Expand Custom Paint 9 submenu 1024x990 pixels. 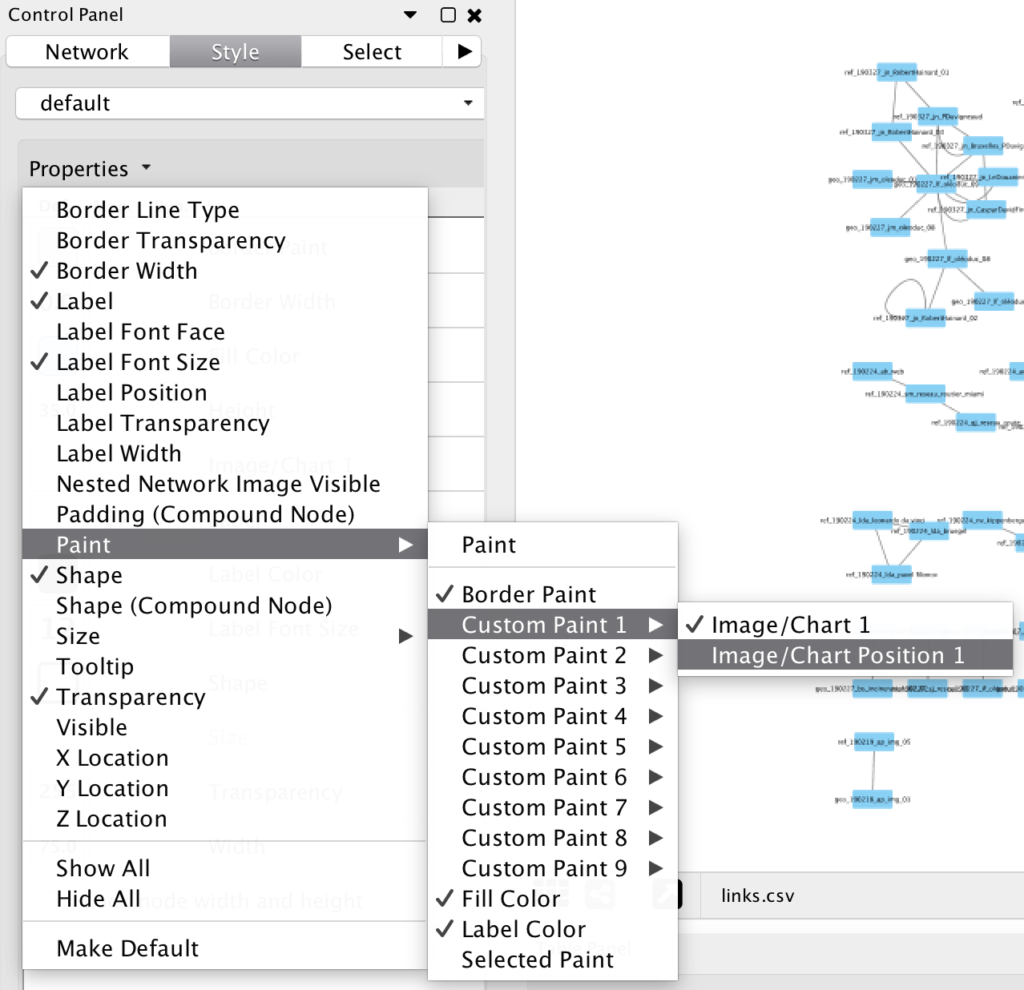552,869
